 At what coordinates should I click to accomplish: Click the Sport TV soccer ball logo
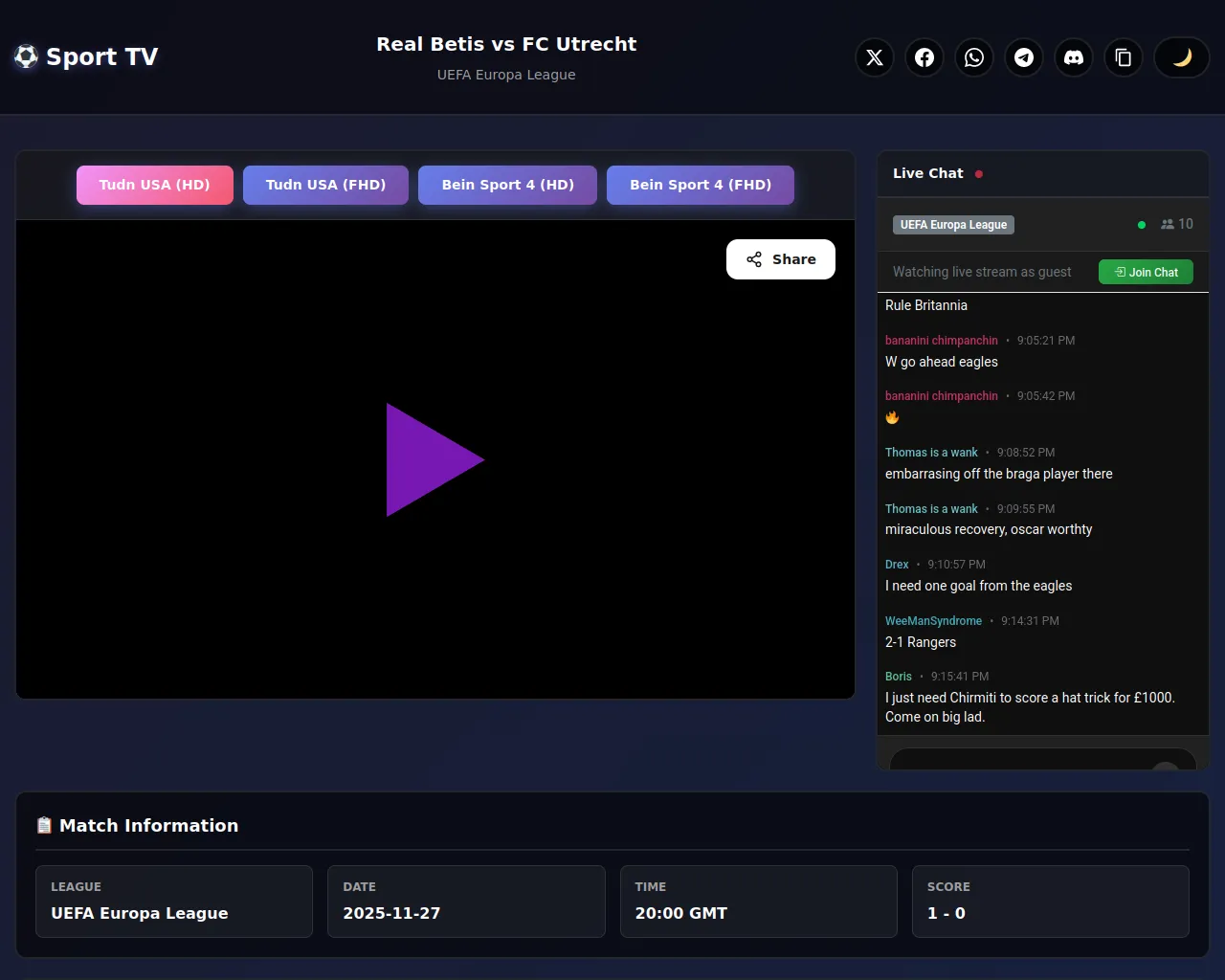[x=27, y=56]
